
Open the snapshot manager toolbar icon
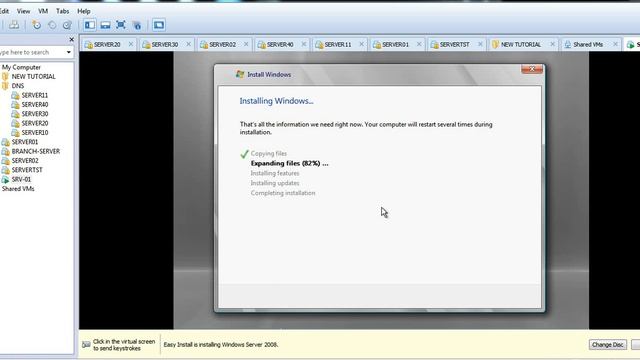(x=67, y=25)
